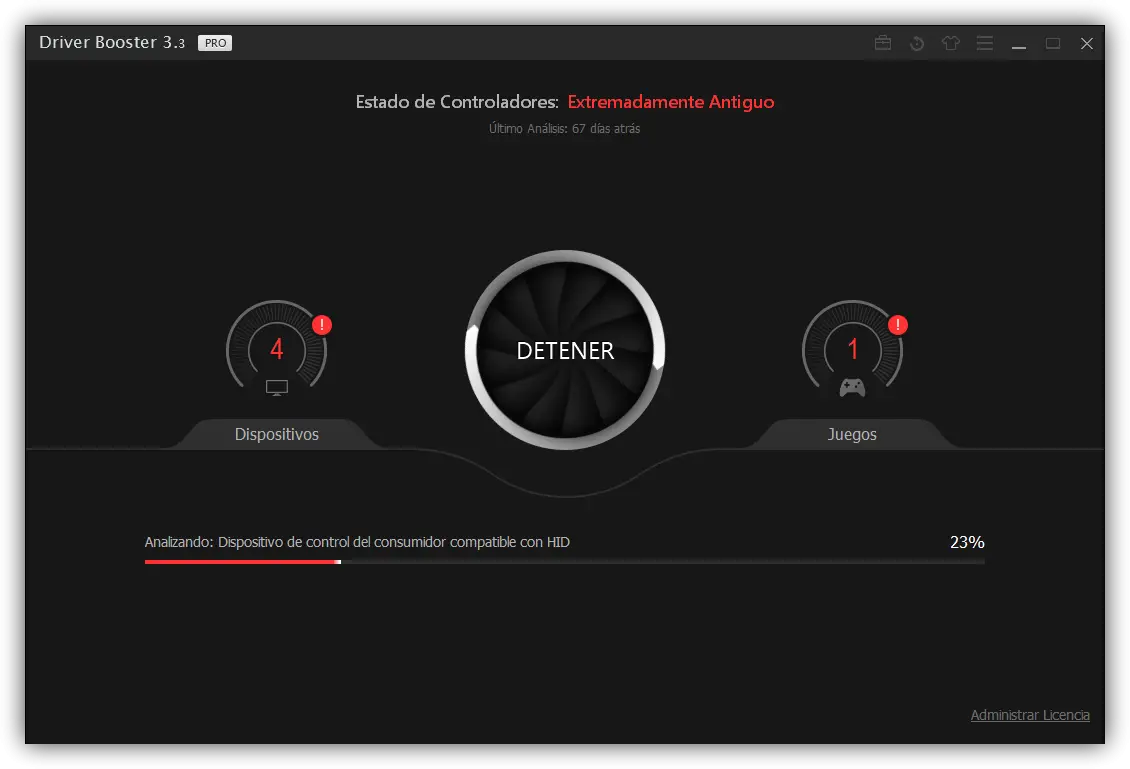Select the Dispositivos tab
Image resolution: width=1130 pixels, height=769 pixels.
[277, 434]
